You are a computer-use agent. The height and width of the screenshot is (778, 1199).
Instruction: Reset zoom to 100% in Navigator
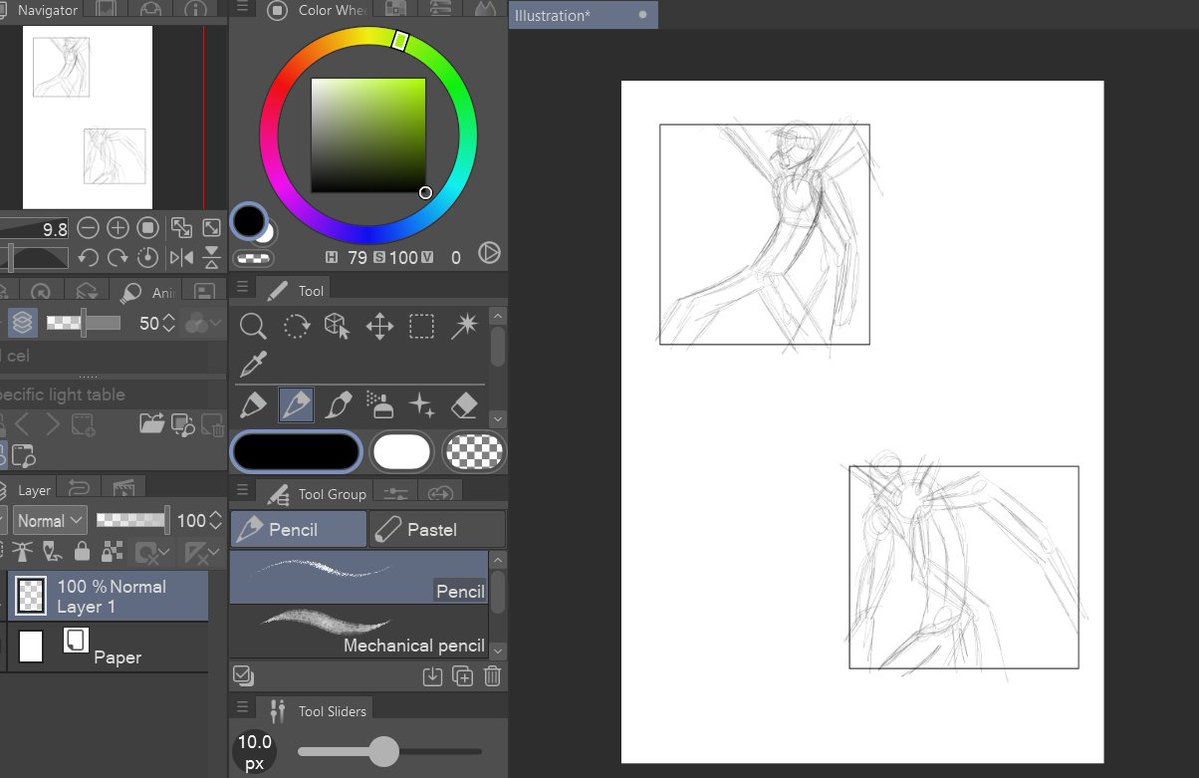(148, 228)
